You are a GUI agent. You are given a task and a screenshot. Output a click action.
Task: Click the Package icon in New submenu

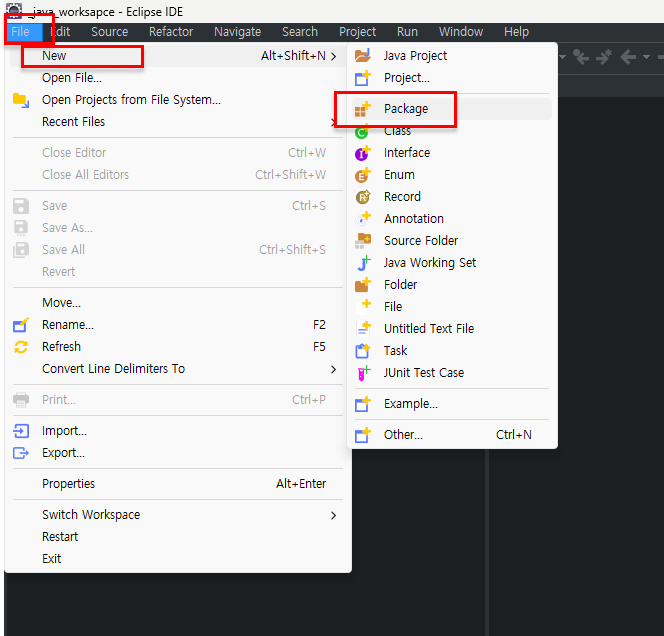[x=362, y=109]
